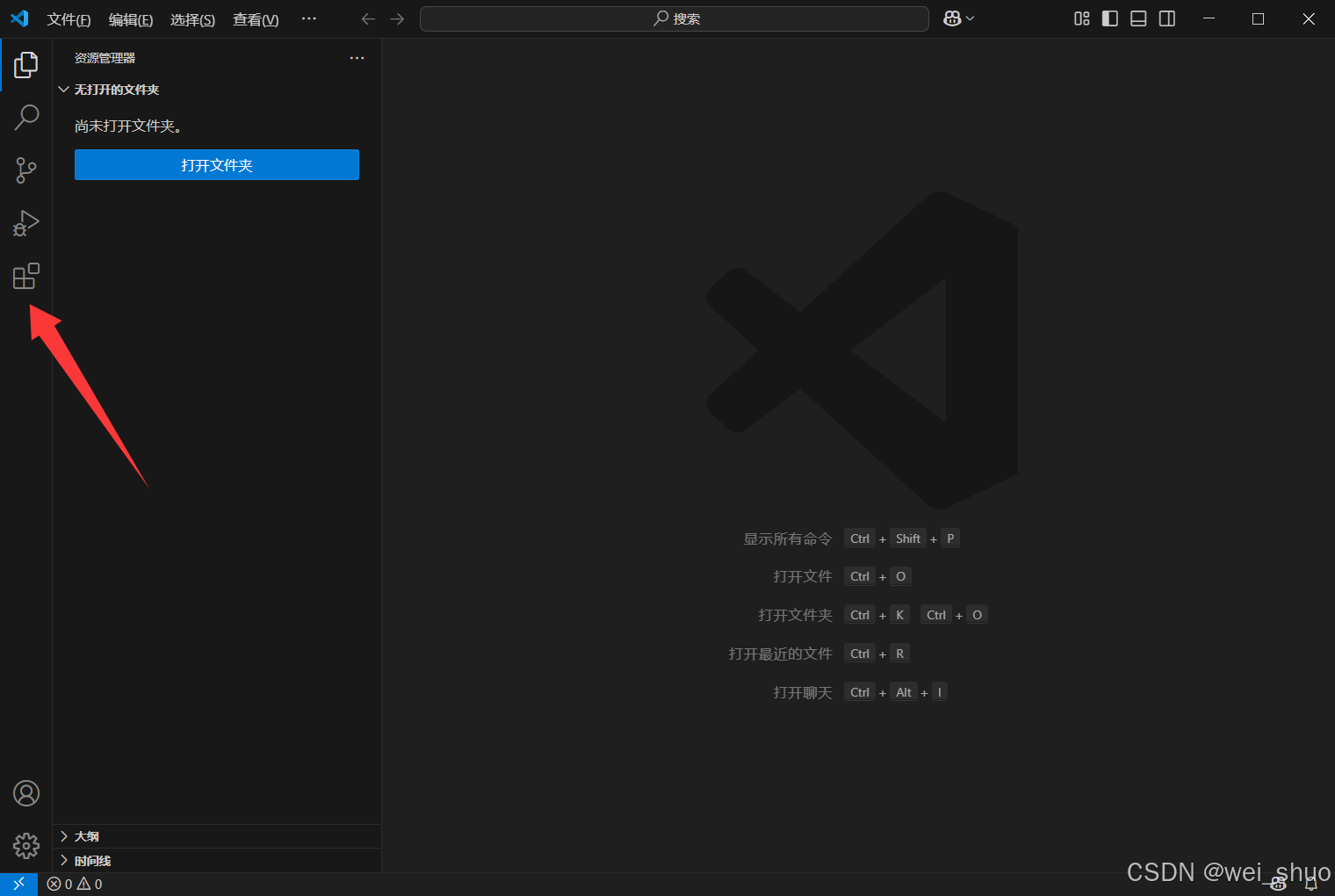
Task: Open the Copilot chat dropdown
Action: click(x=970, y=18)
